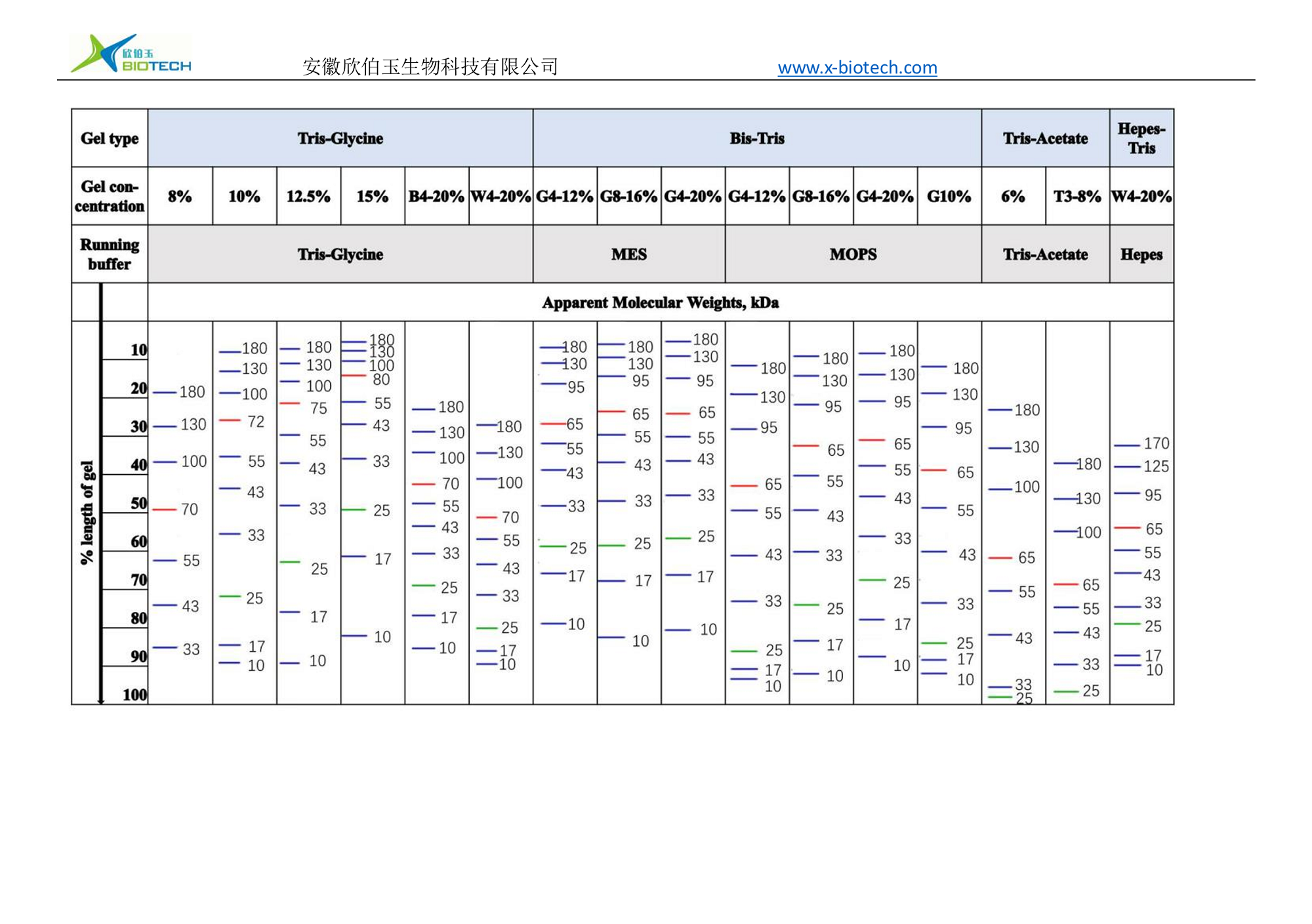Screen dimensions: 1312x924
Task: Select the '% length of gel' axis label
Action: click(87, 513)
